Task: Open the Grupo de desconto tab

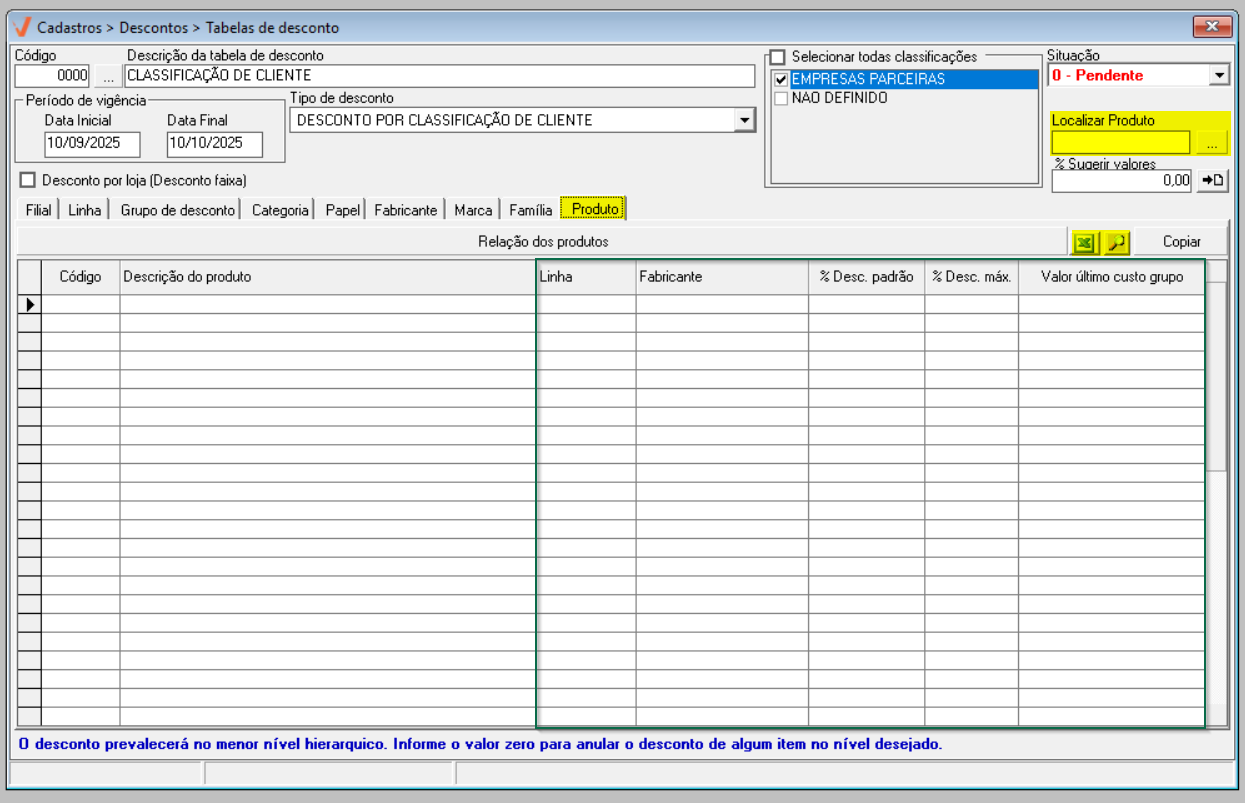Action: [178, 210]
